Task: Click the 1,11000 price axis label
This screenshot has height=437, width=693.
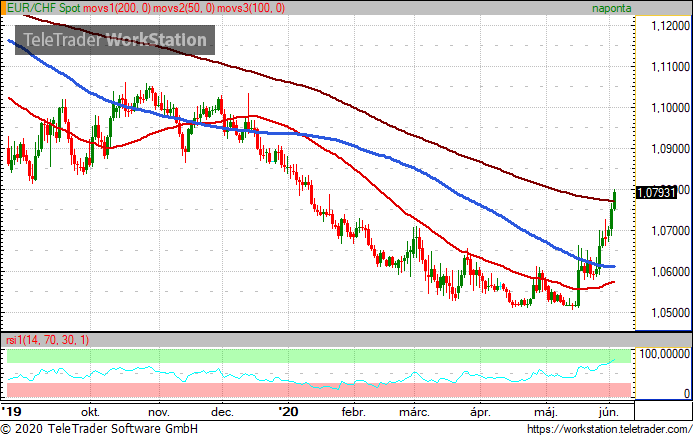Action: click(x=670, y=67)
